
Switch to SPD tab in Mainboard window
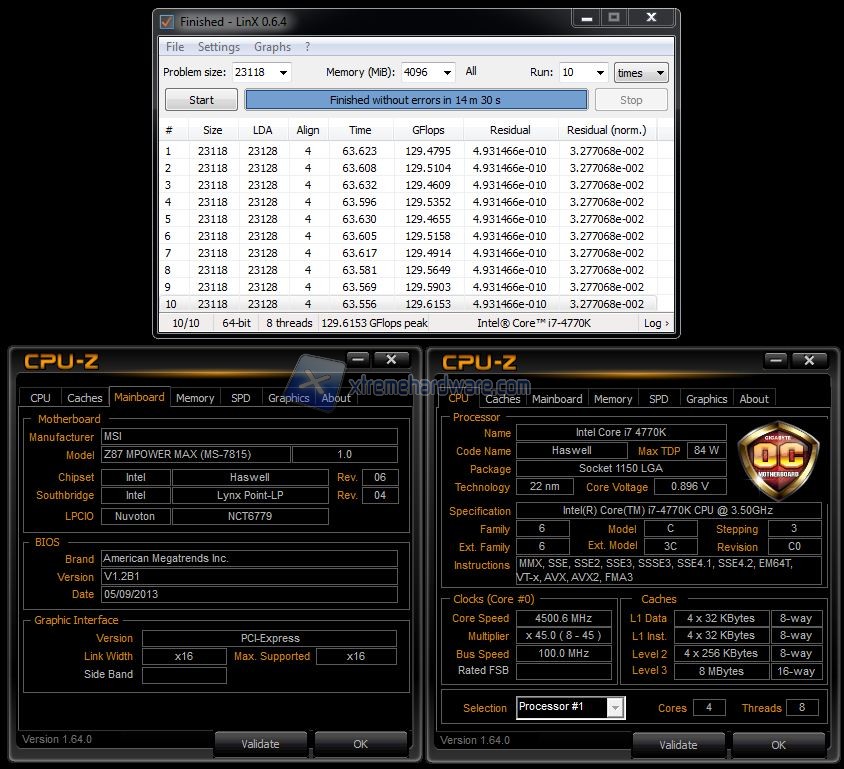coord(241,398)
